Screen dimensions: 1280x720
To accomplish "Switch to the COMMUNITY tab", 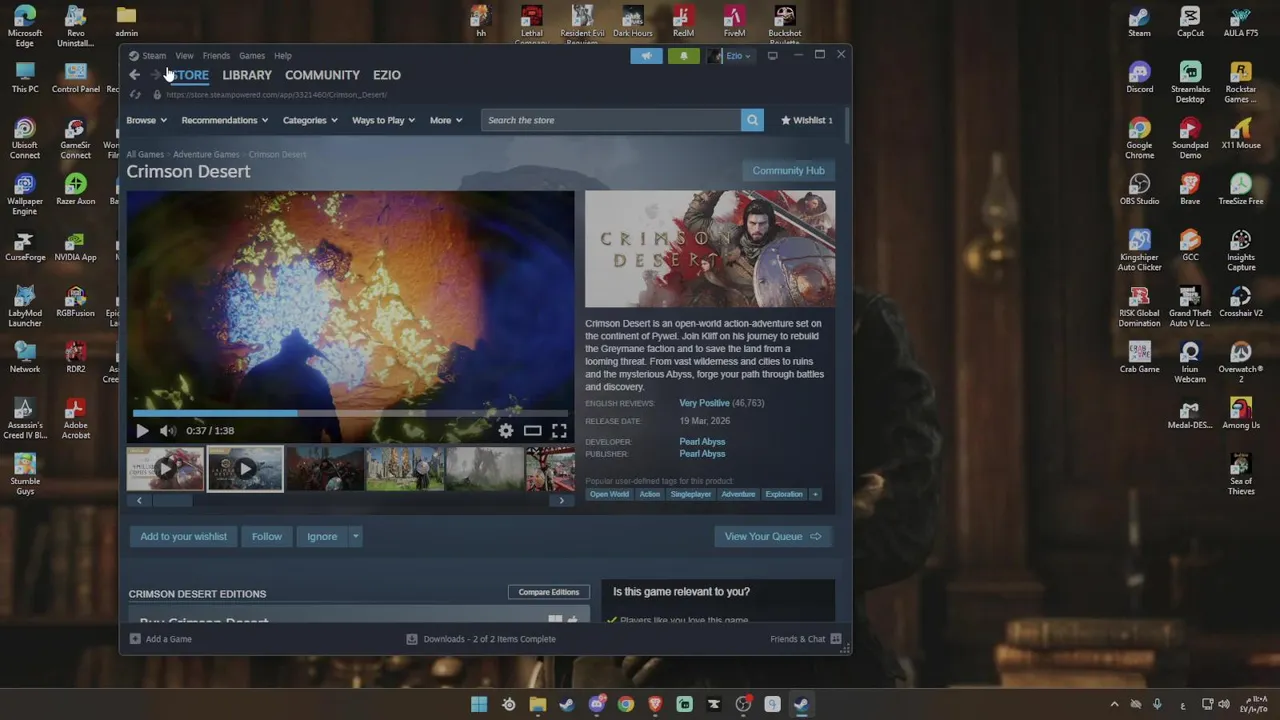I will point(322,75).
